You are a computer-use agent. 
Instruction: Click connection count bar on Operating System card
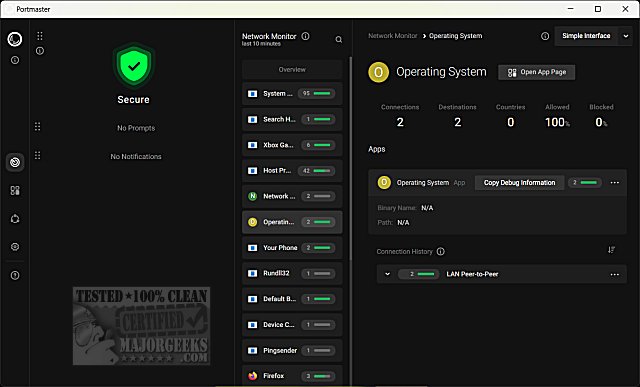(584, 182)
